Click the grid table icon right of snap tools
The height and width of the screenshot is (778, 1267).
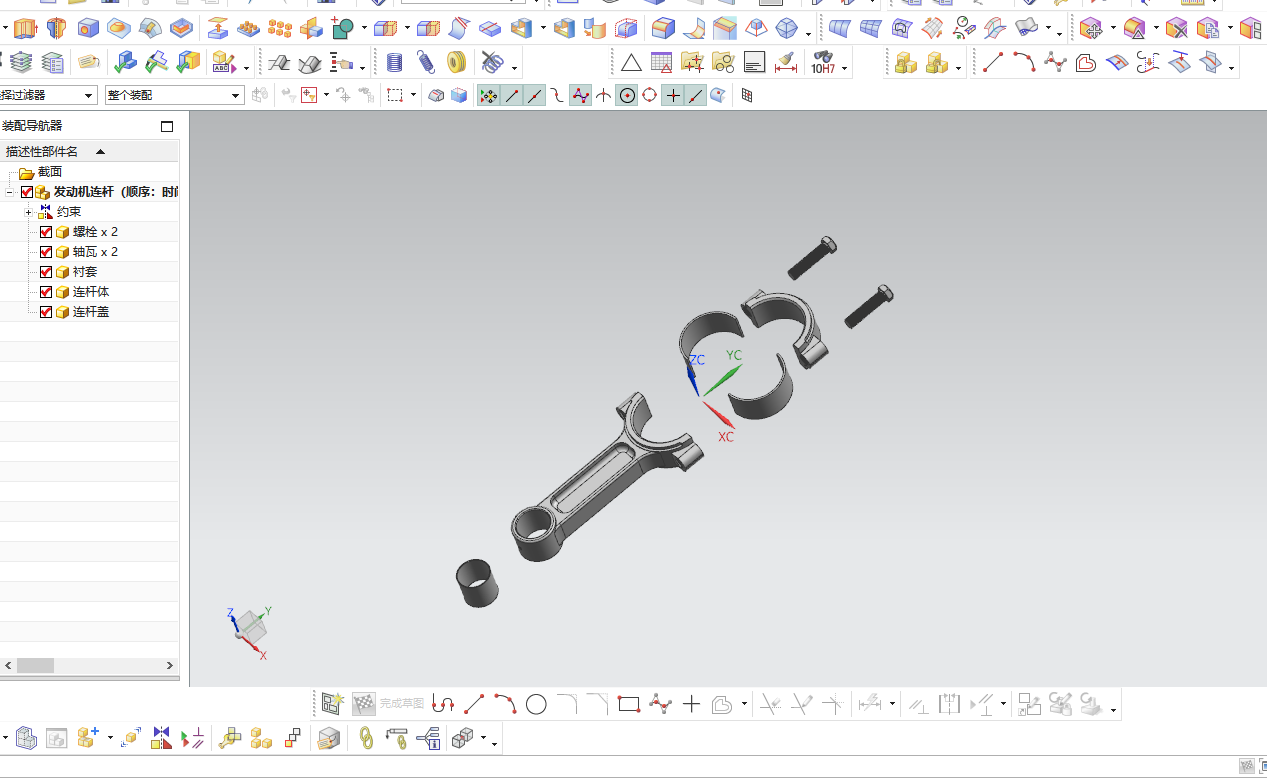(x=746, y=96)
